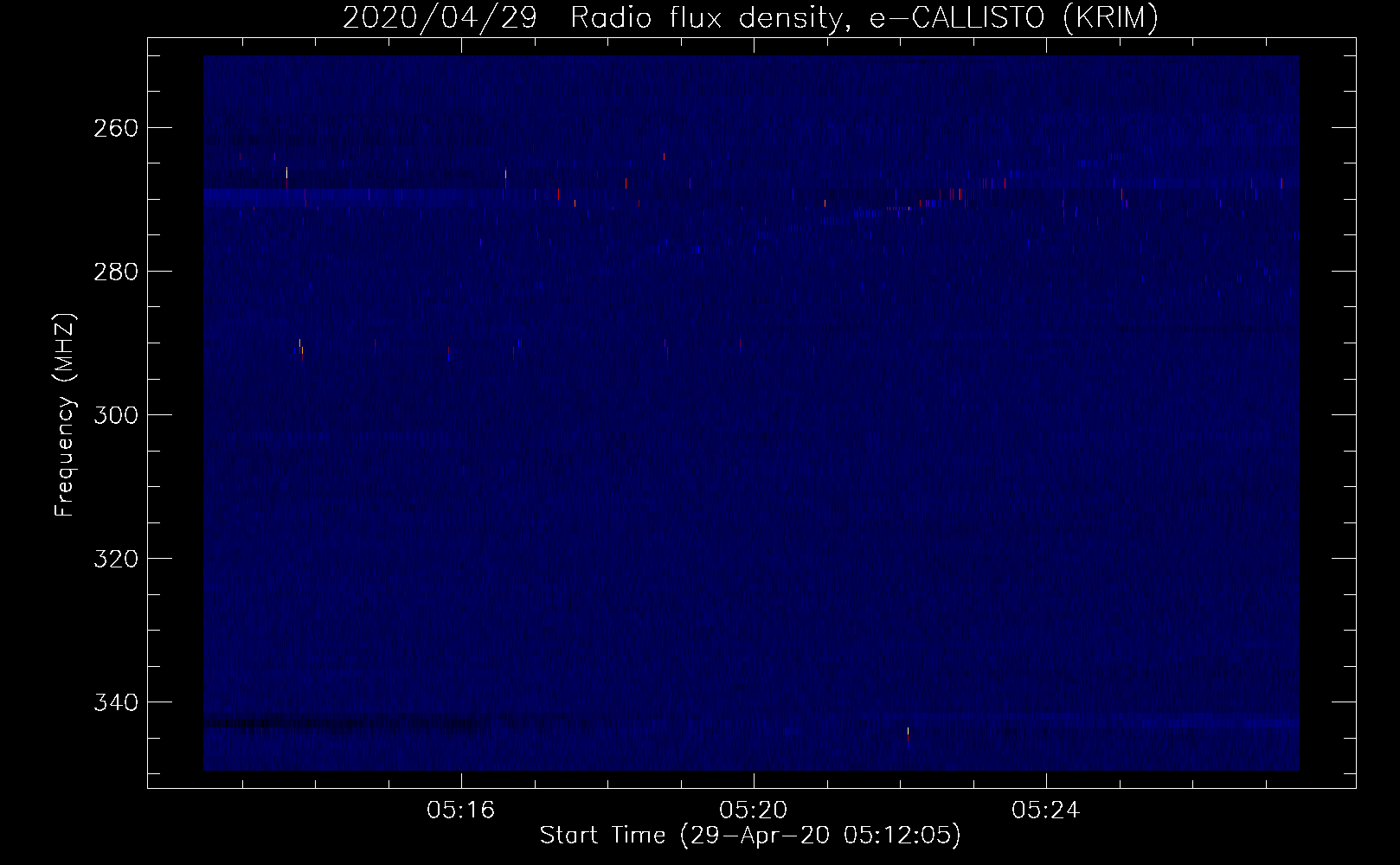Viewport: 1400px width, 865px height.
Task: Click the 05:16 time tick label
Action: coord(460,811)
